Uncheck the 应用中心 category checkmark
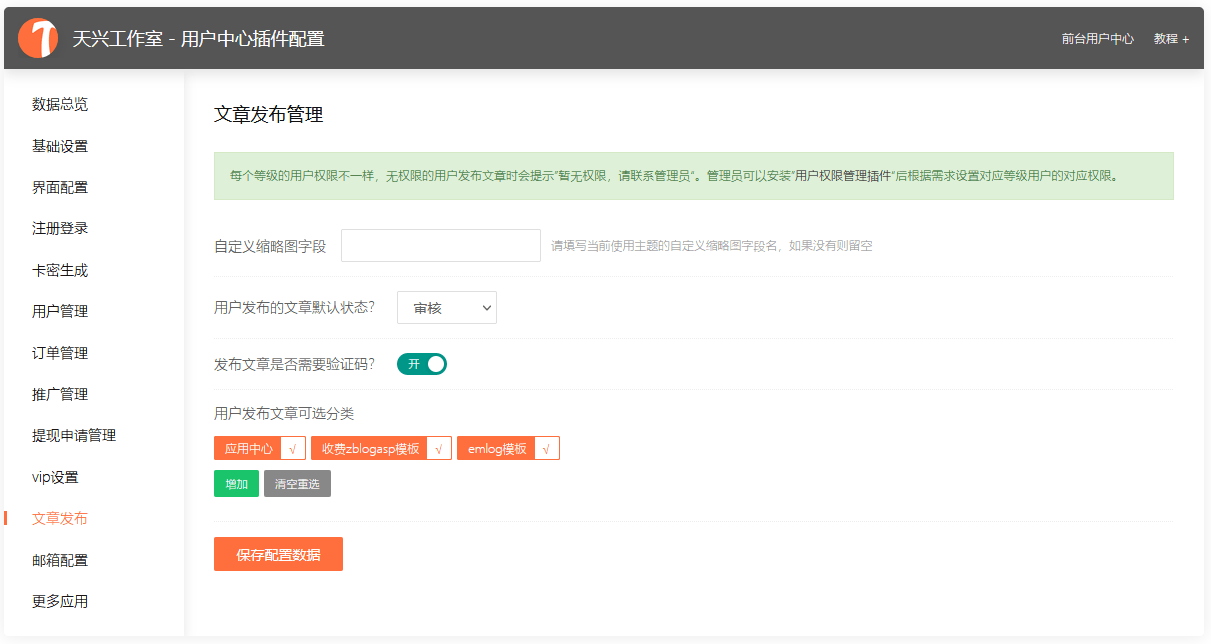Image resolution: width=1211 pixels, height=644 pixels. (293, 449)
